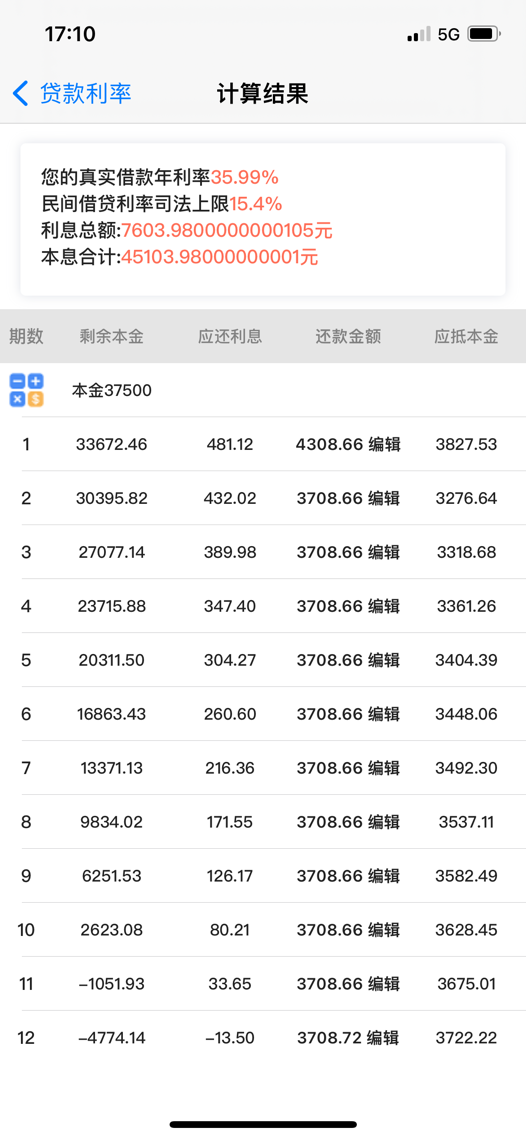Tap the calculator icon beside 本金37500

(x=27, y=390)
